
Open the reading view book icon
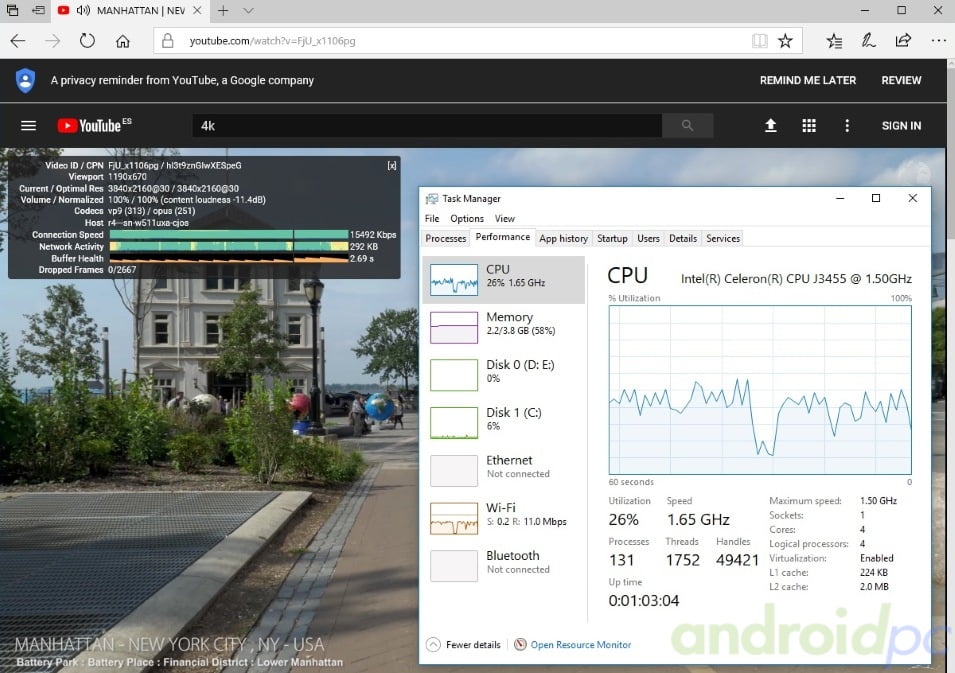point(760,41)
